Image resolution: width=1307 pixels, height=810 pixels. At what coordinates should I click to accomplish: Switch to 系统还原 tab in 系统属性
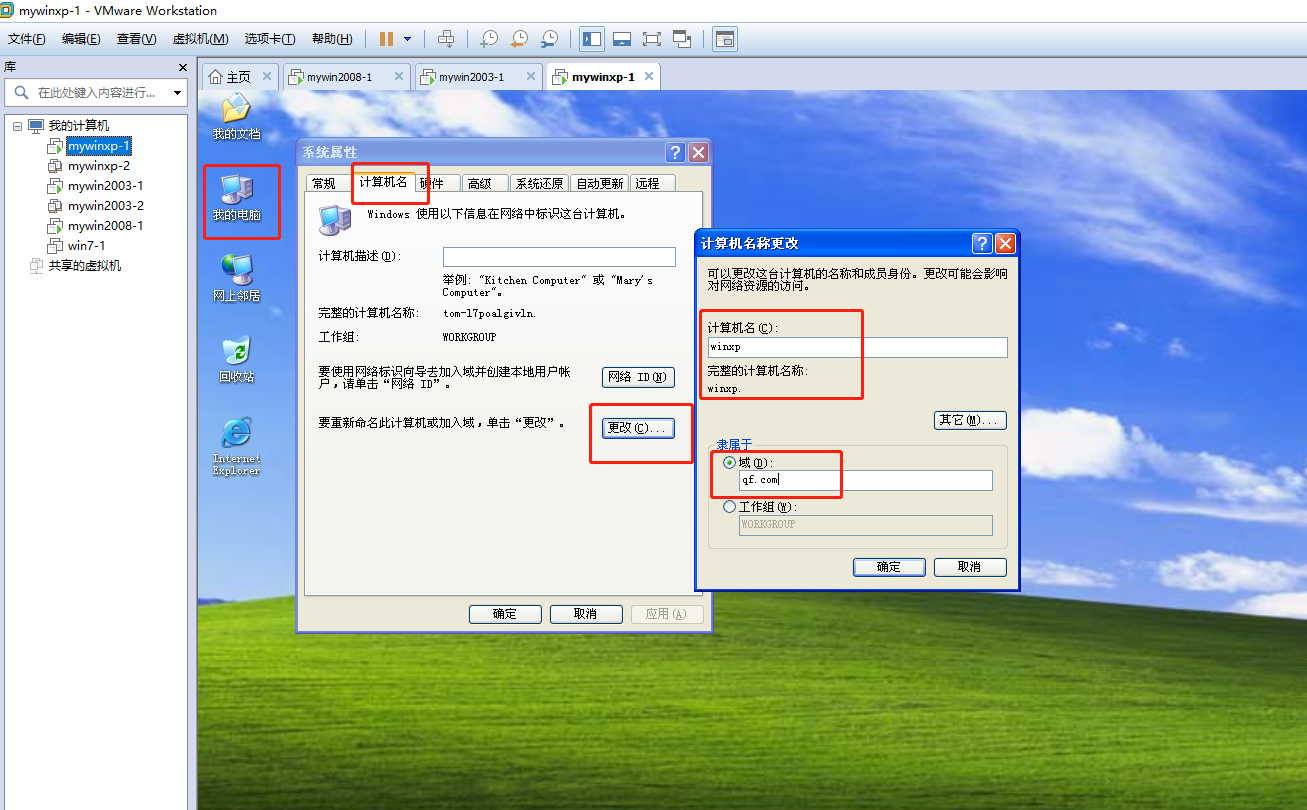[540, 183]
